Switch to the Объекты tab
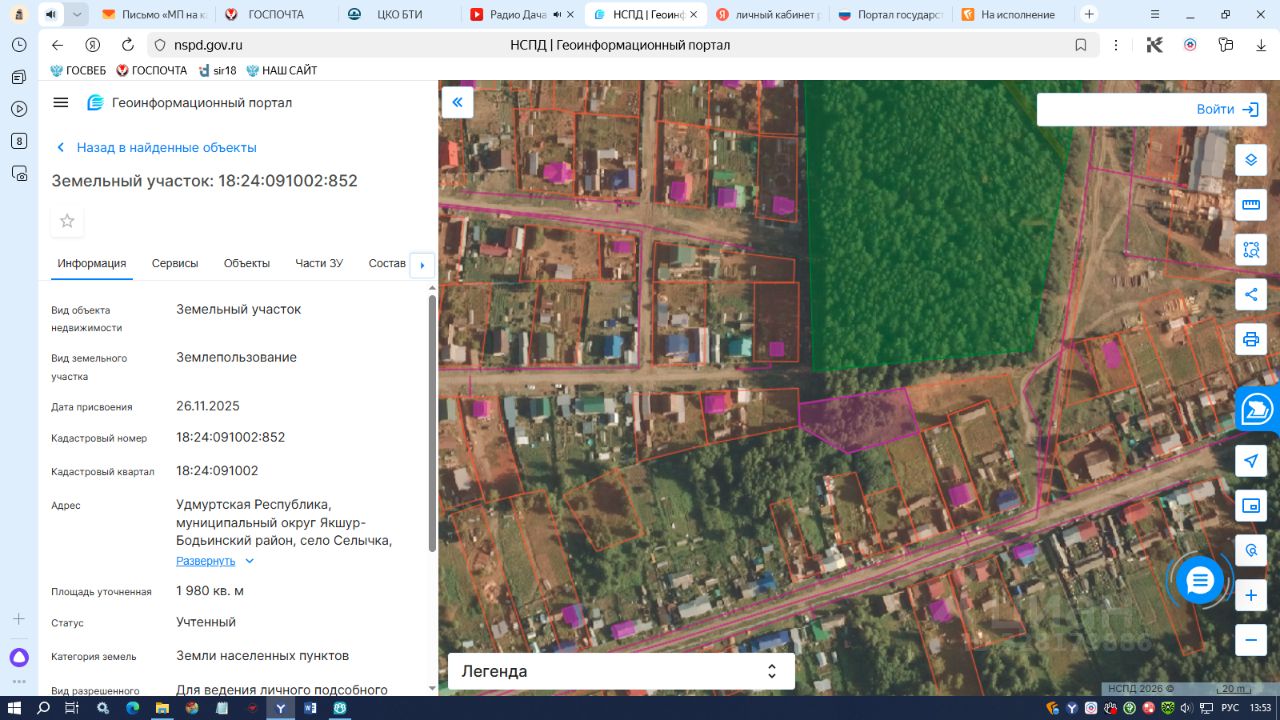This screenshot has width=1280, height=720. (247, 264)
